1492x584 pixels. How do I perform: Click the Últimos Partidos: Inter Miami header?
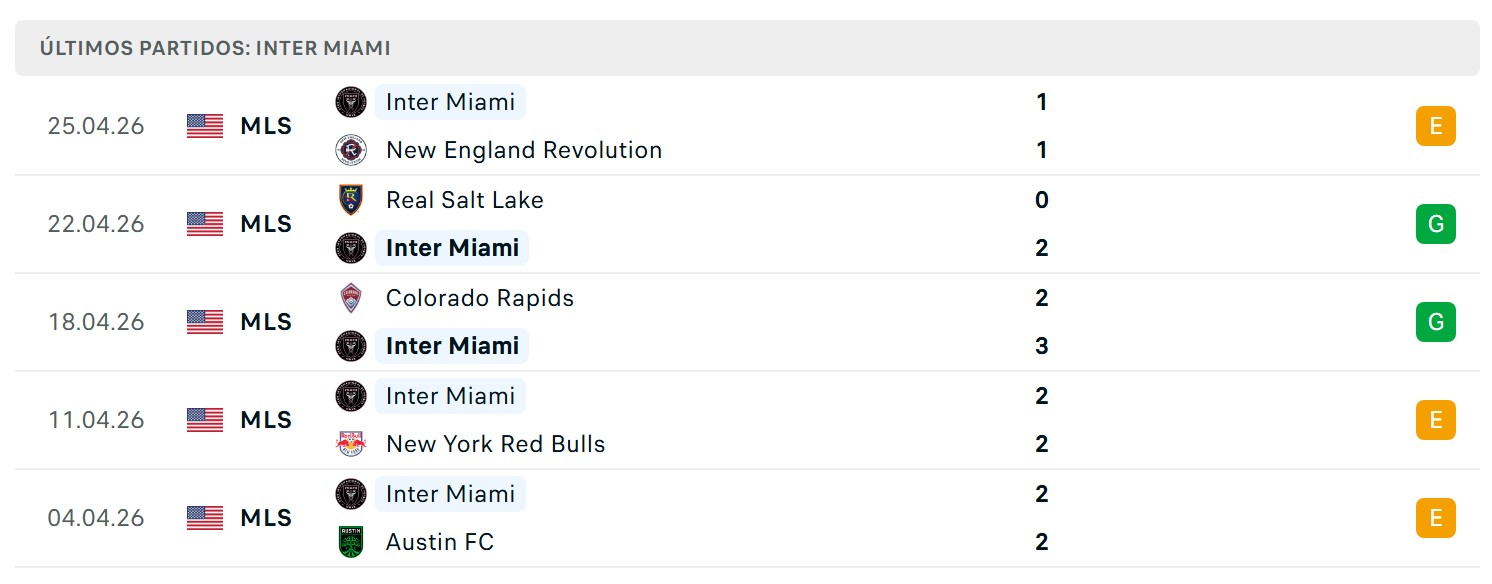click(x=215, y=48)
